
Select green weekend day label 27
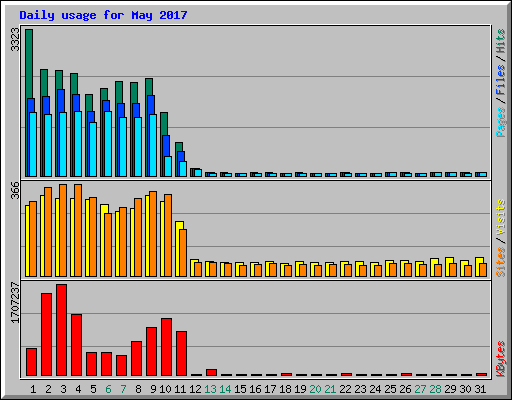click(x=420, y=389)
